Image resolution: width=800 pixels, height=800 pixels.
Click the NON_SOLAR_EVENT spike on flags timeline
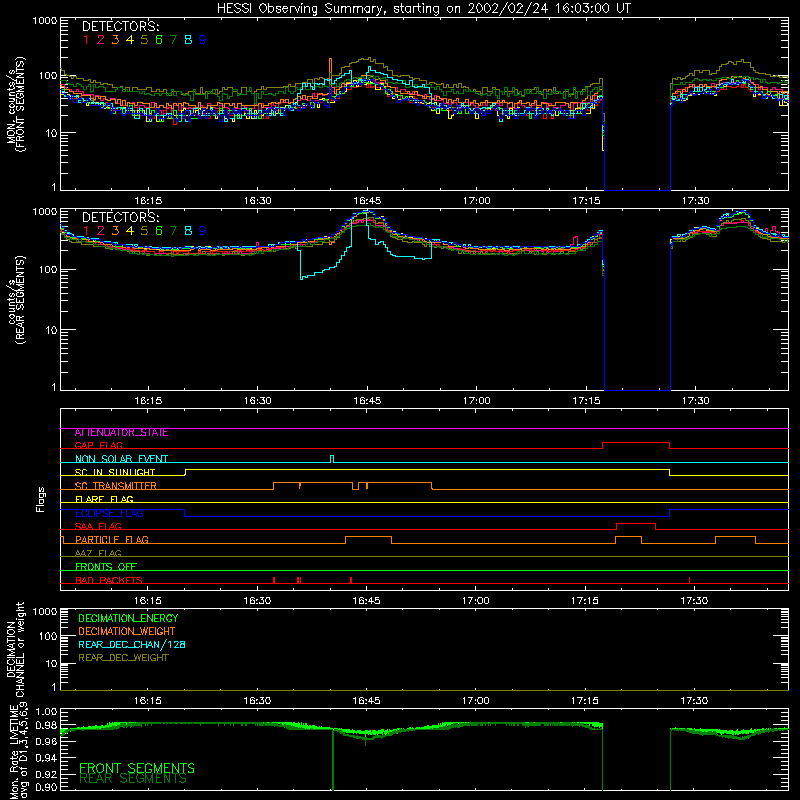332,459
